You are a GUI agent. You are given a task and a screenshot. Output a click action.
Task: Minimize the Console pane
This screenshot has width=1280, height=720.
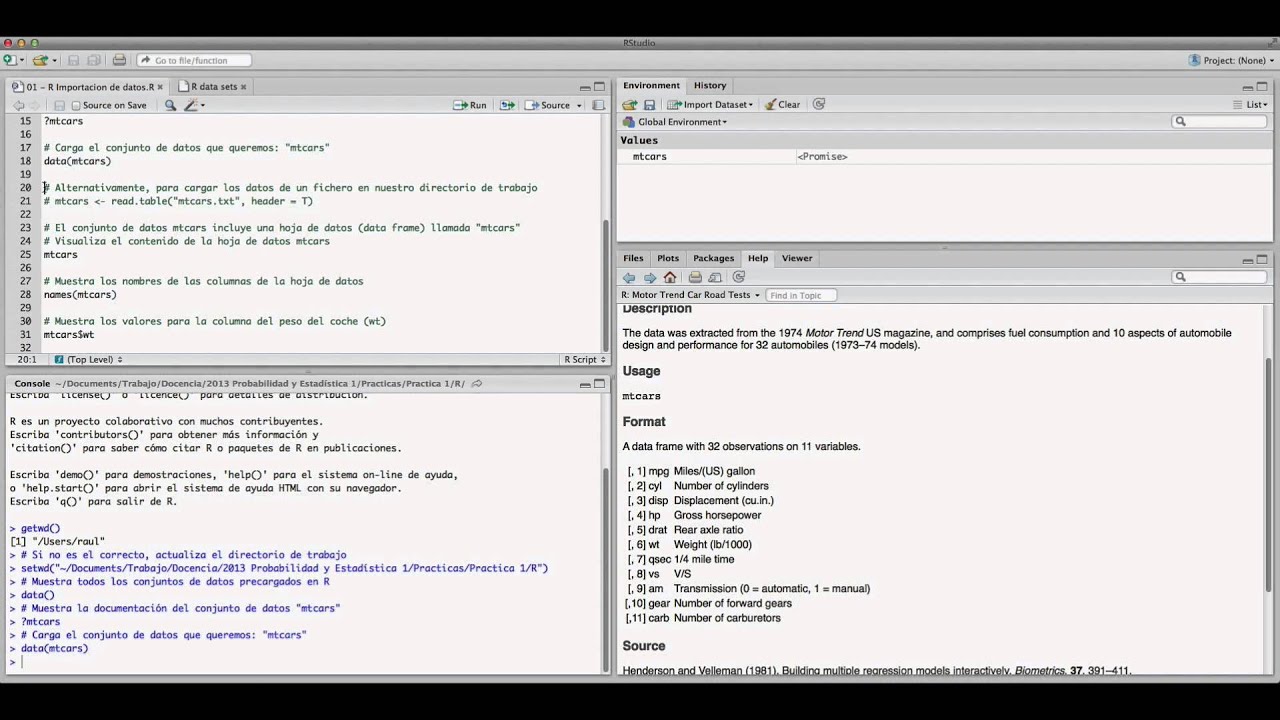pos(585,384)
